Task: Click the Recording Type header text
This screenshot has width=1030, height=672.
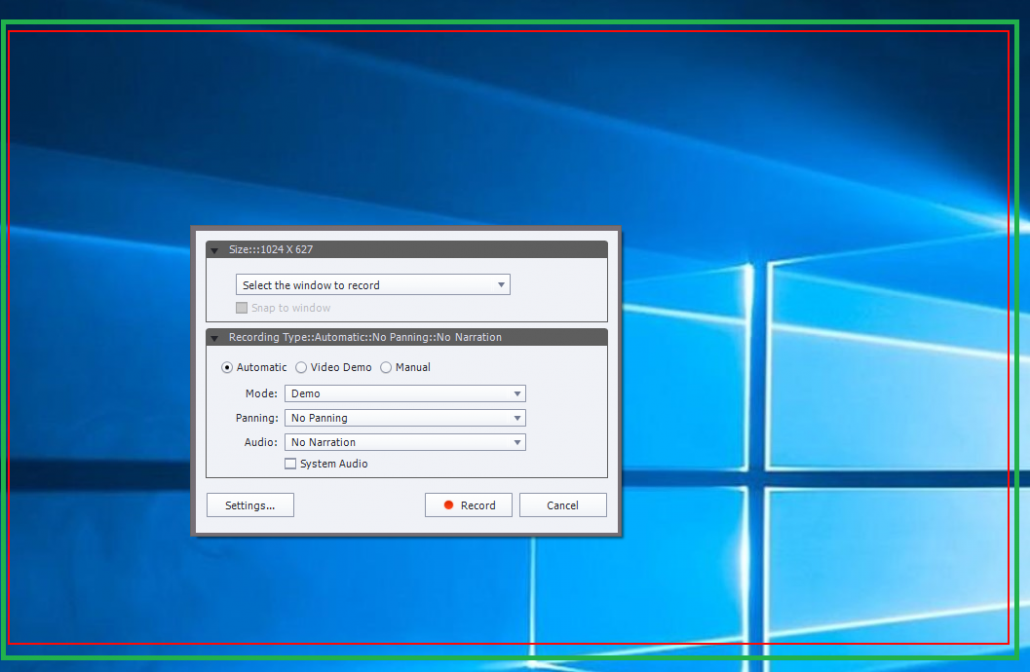Action: tap(365, 338)
